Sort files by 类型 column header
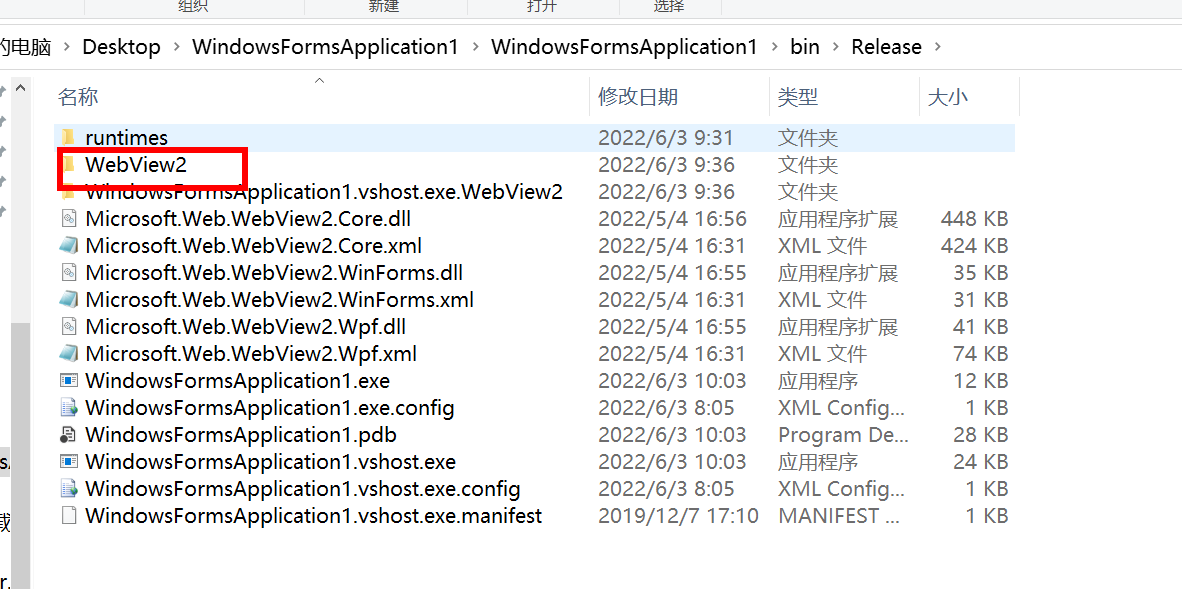This screenshot has width=1182, height=589. [798, 97]
